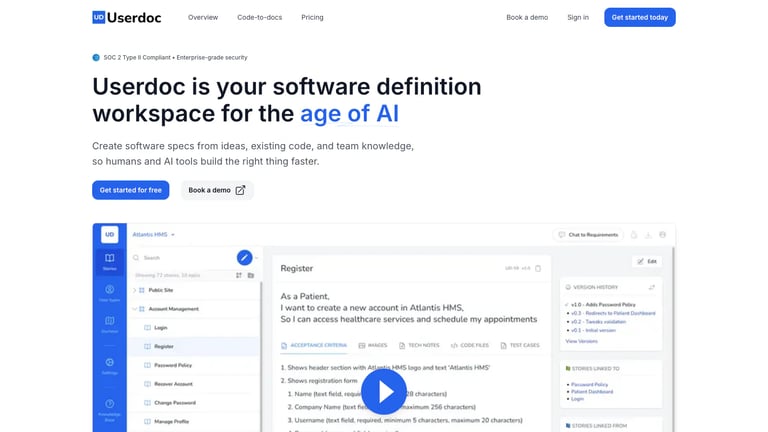This screenshot has height=432, width=768.
Task: Open the Knowledge Base help icon
Action: 109,408
